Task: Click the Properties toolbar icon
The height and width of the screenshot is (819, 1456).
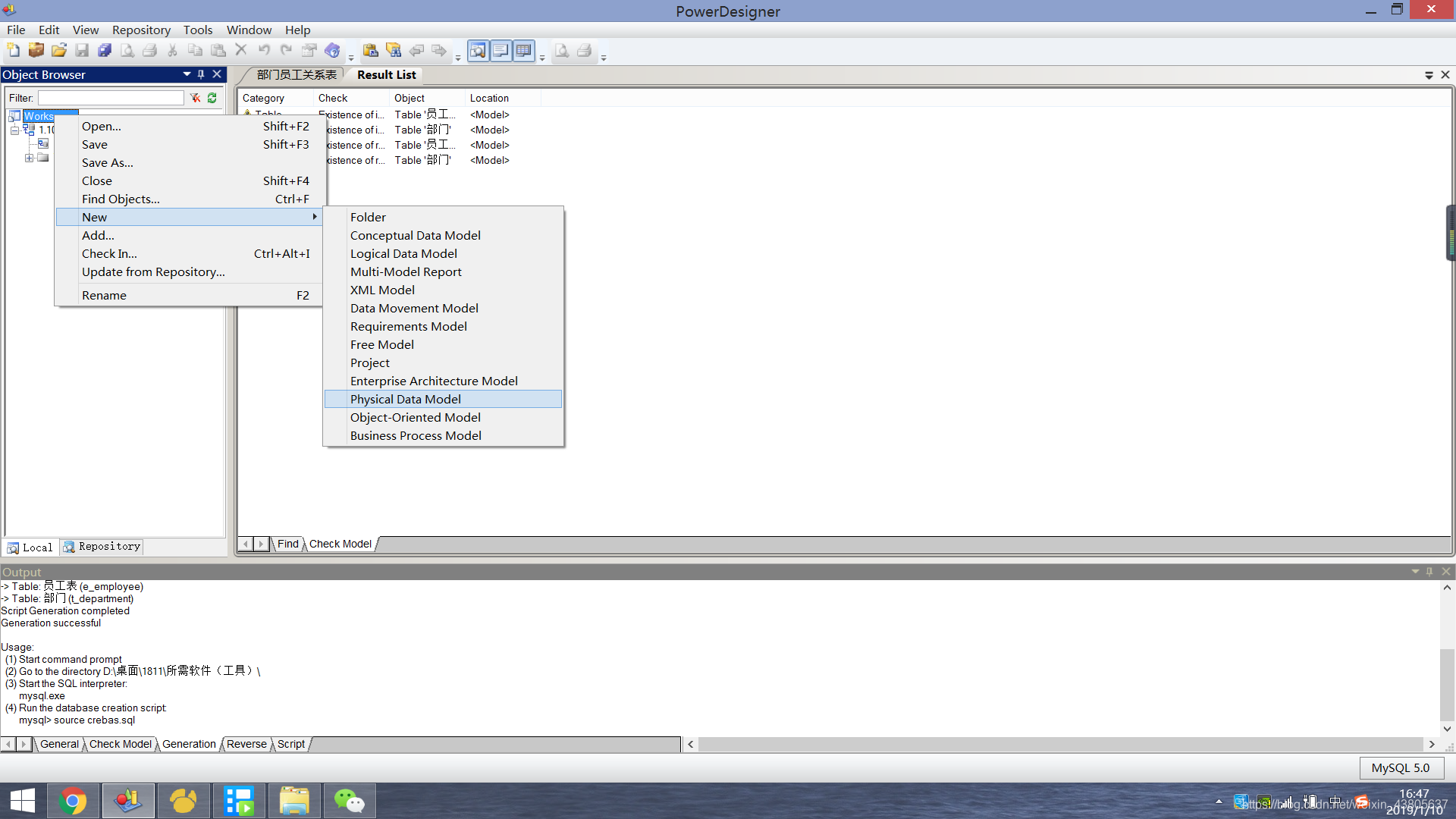Action: click(x=309, y=51)
